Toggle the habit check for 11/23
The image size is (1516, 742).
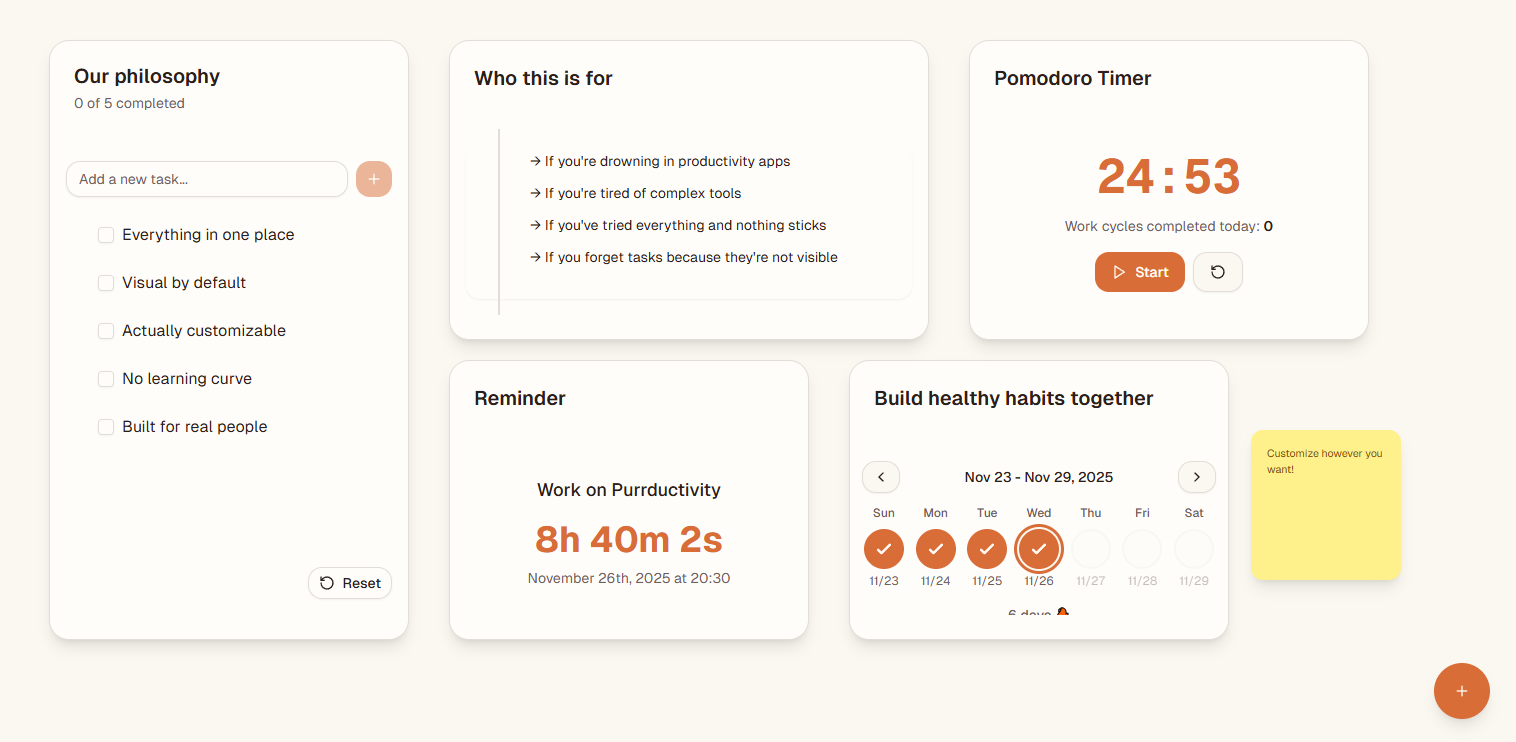[883, 548]
